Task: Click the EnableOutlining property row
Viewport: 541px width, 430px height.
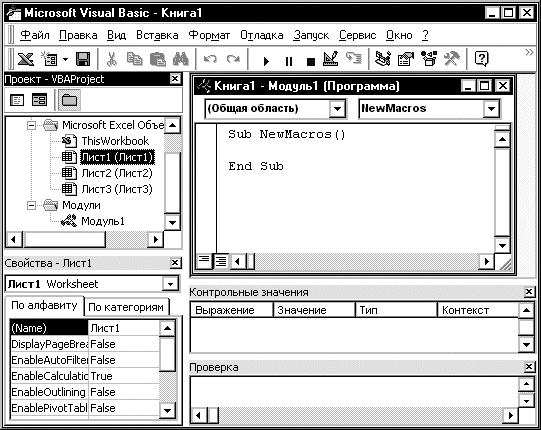Action: 85,392
